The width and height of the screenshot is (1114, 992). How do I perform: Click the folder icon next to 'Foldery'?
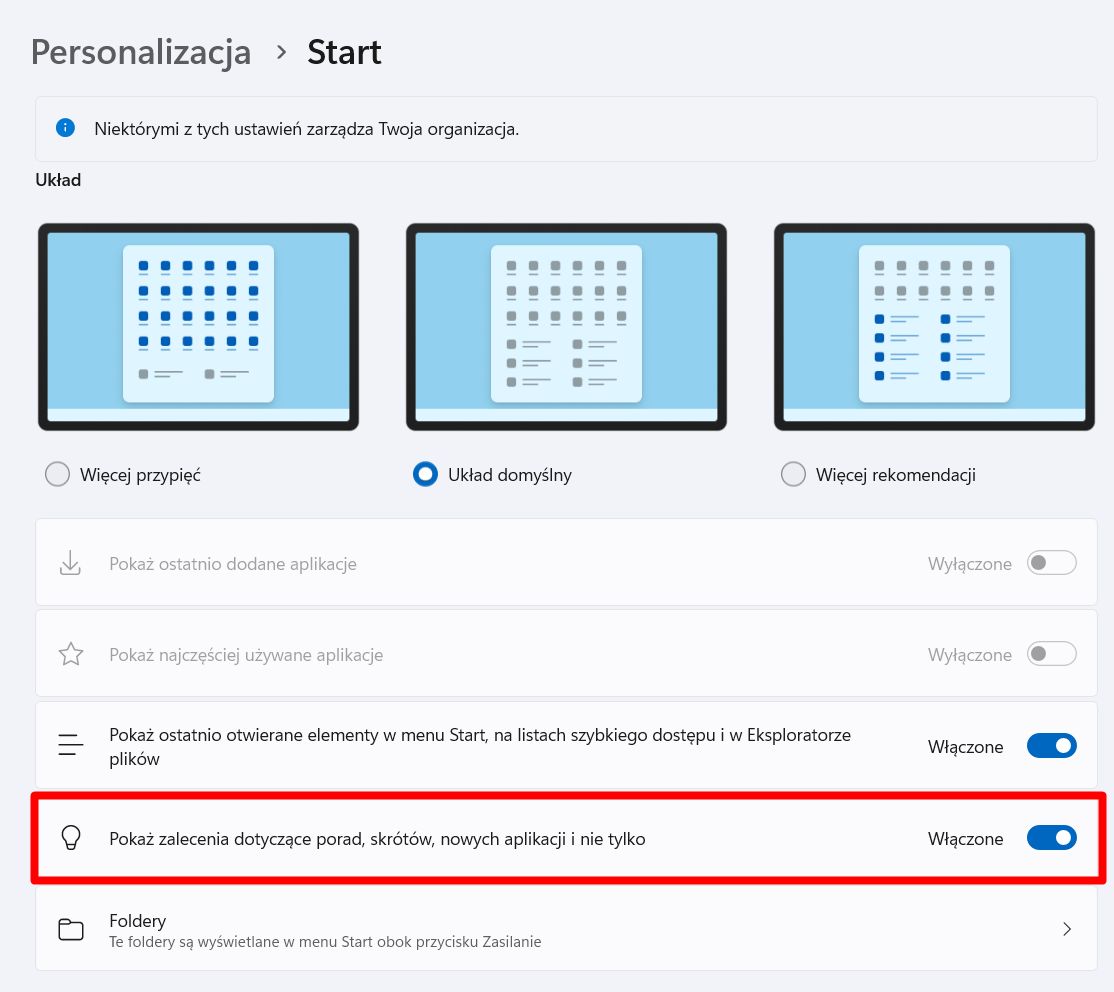(x=70, y=929)
